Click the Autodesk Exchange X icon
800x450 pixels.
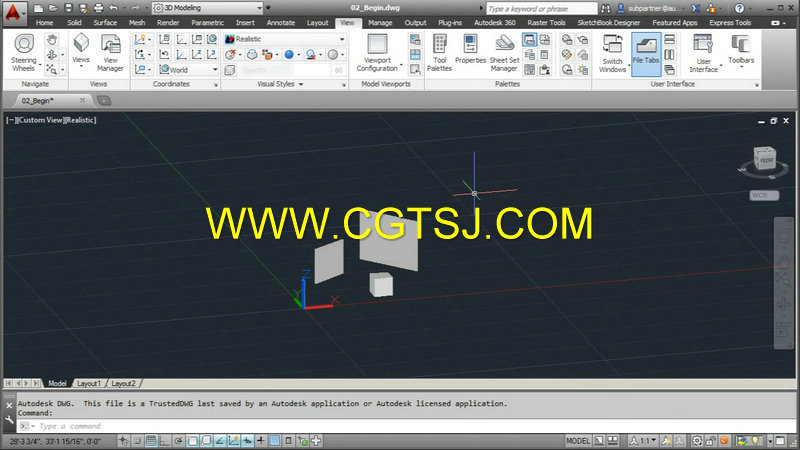click(x=695, y=8)
